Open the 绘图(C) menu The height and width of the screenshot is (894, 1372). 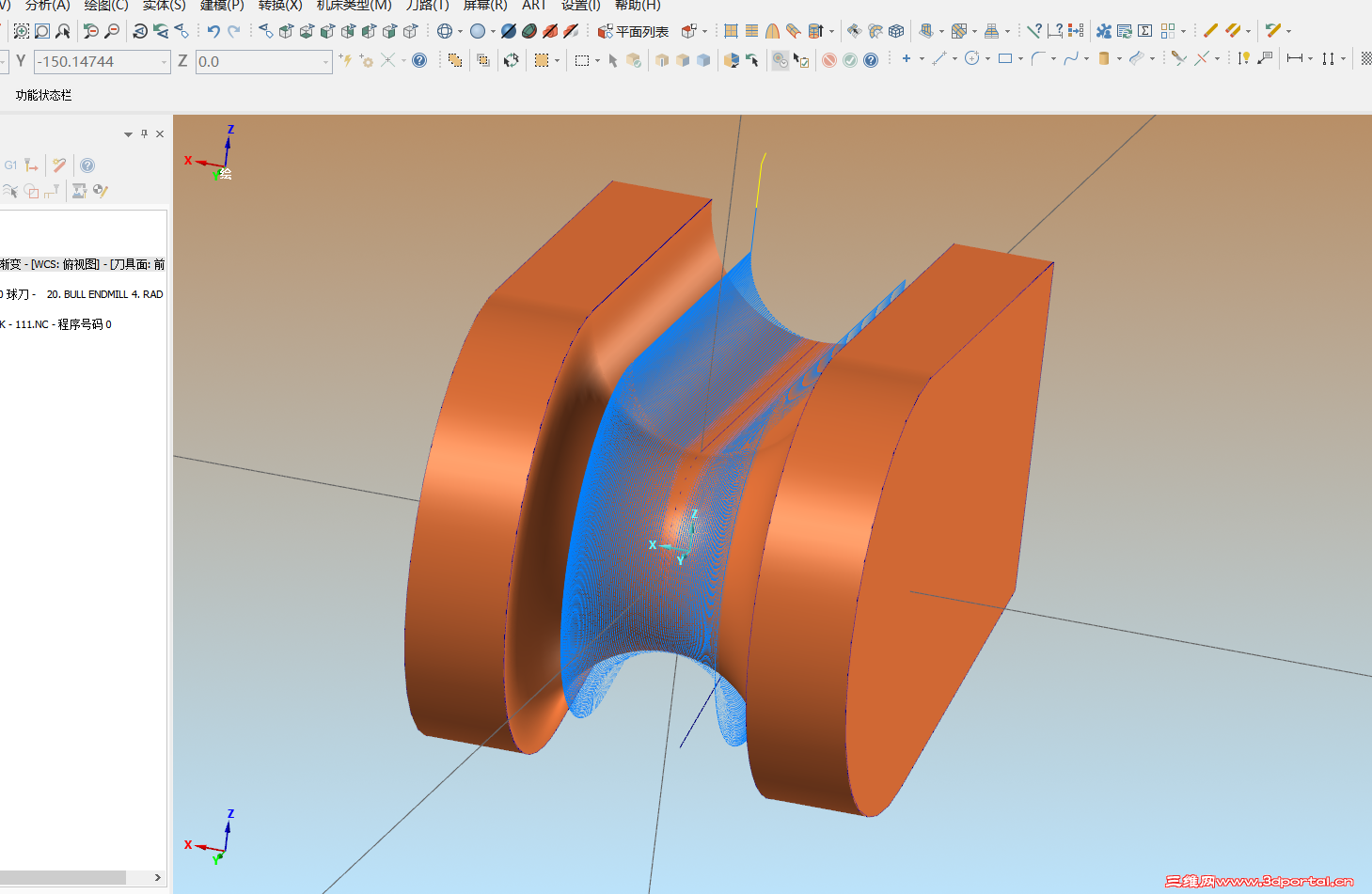coord(106,6)
